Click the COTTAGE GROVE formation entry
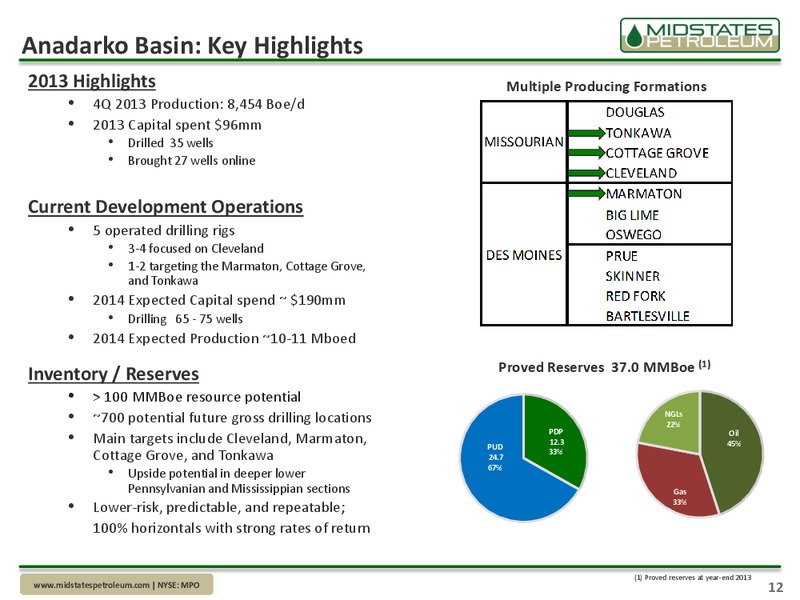Screen dimensions: 800x600 (x=657, y=153)
